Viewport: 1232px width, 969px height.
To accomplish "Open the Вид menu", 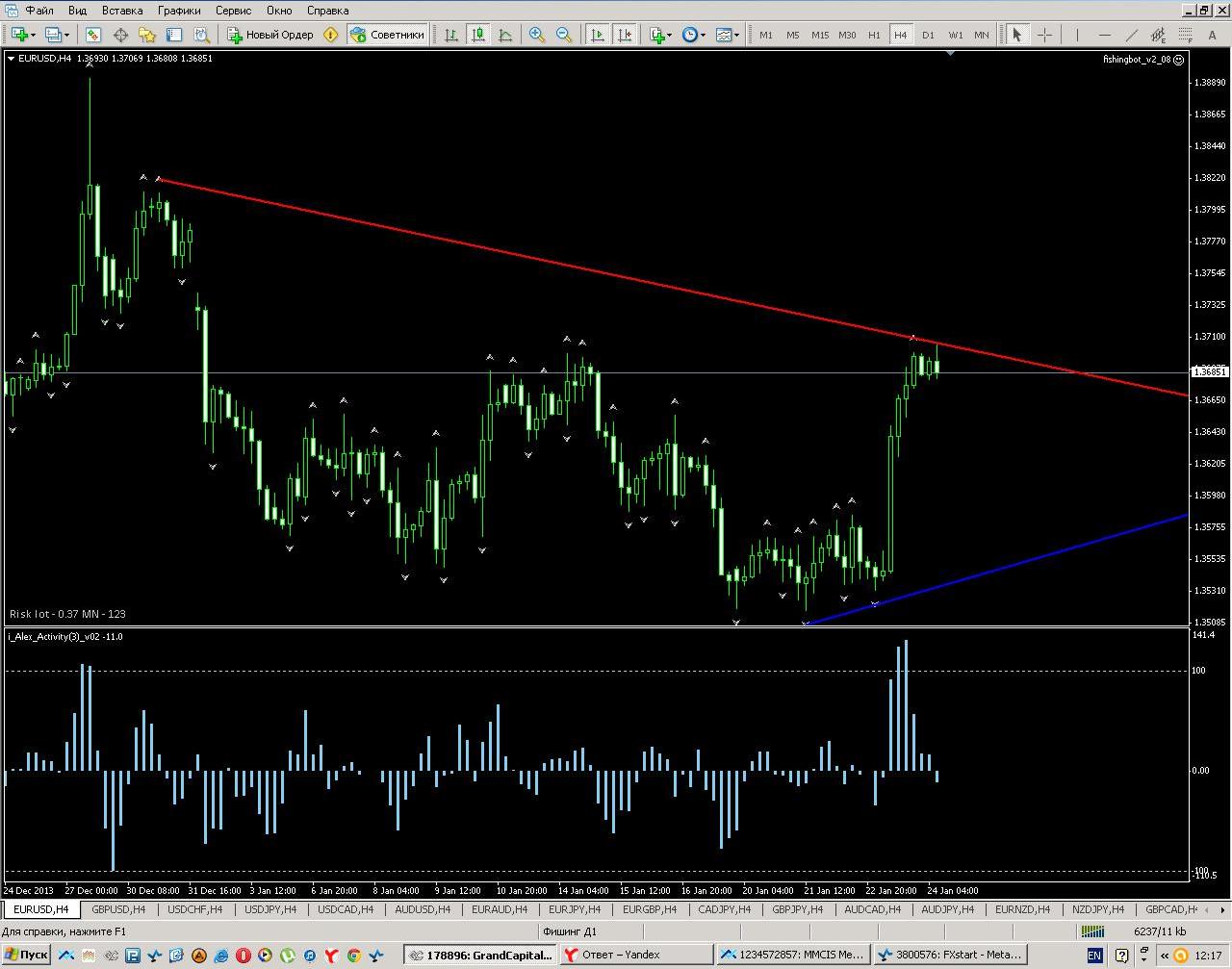I will pyautogui.click(x=77, y=11).
